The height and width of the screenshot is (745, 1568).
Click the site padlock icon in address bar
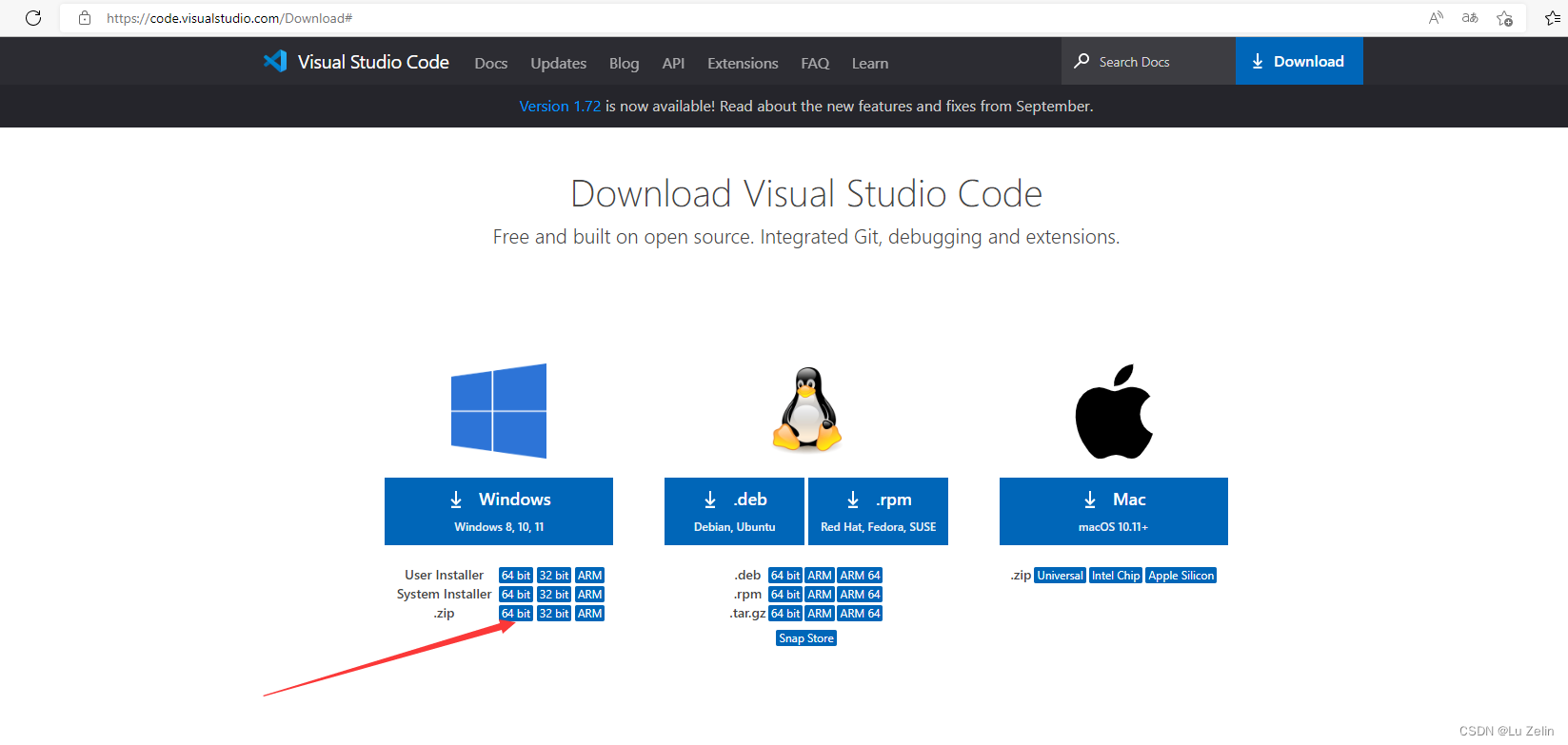tap(85, 18)
